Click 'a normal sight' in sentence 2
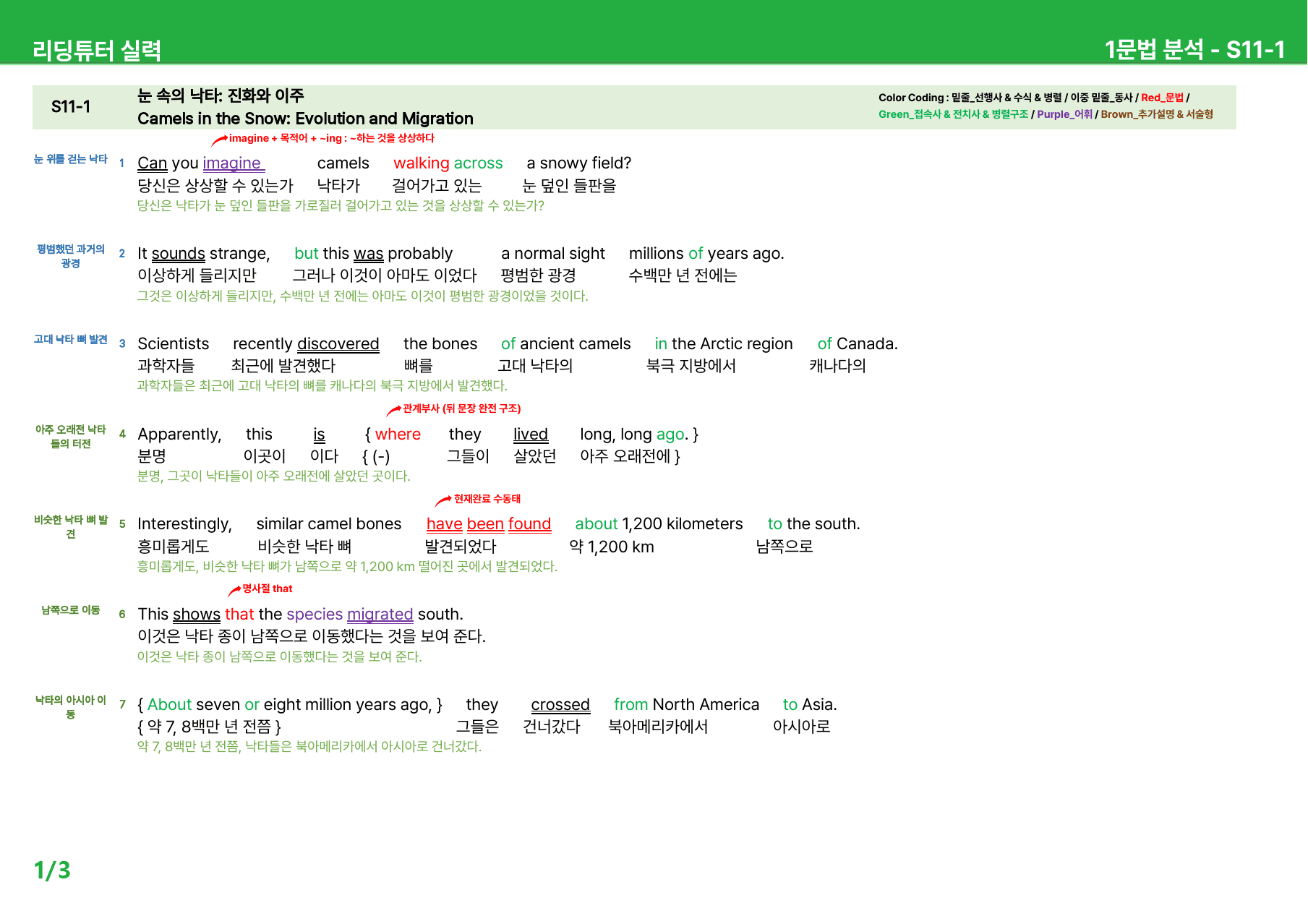The image size is (1308, 924). 553,254
